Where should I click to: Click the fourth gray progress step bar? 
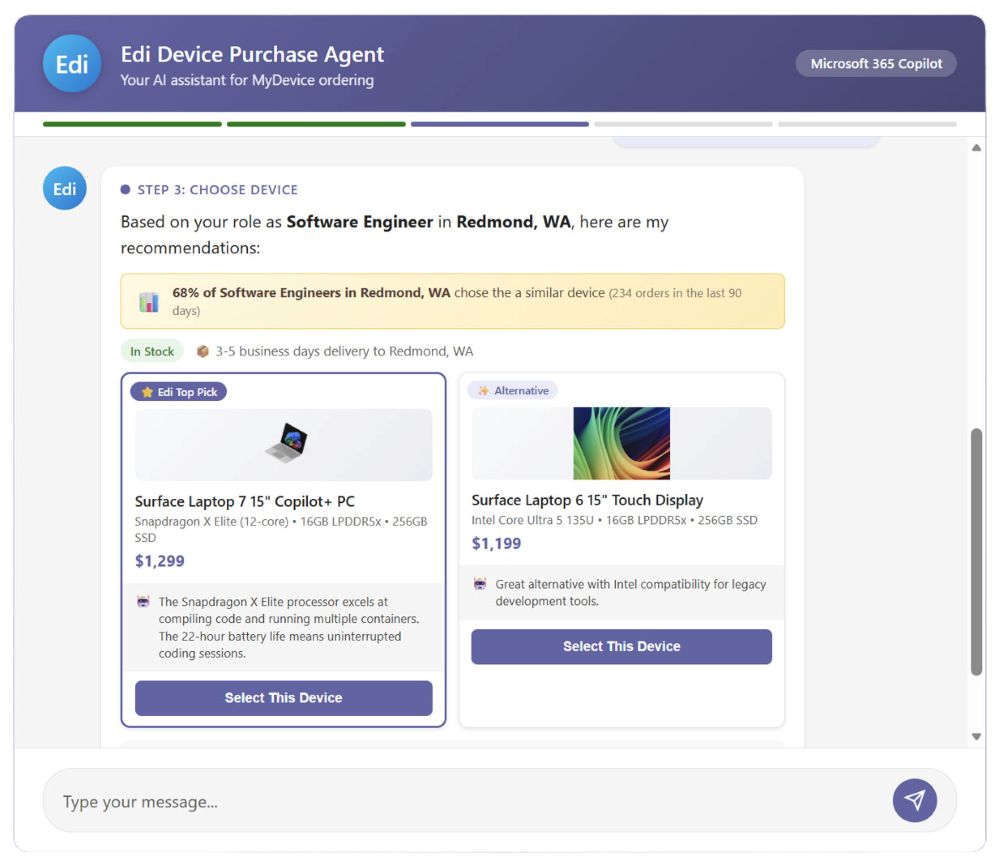[684, 124]
